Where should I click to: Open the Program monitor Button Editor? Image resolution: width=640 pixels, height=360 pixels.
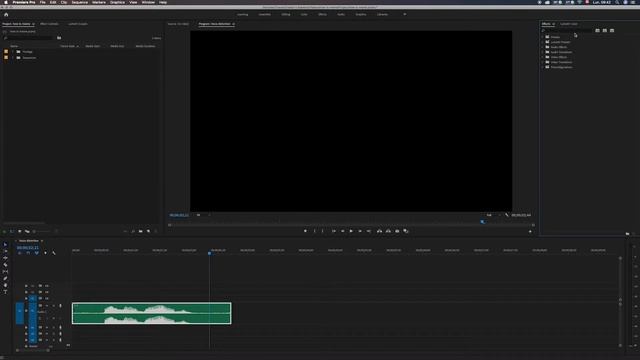pos(530,231)
